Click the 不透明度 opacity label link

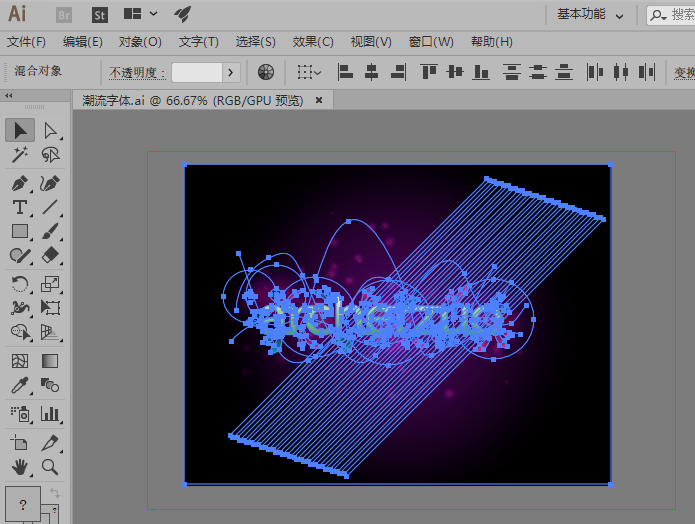pos(134,72)
